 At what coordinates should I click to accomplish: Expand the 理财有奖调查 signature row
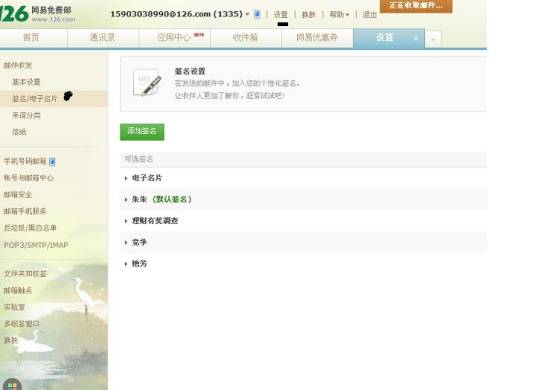tap(304, 220)
